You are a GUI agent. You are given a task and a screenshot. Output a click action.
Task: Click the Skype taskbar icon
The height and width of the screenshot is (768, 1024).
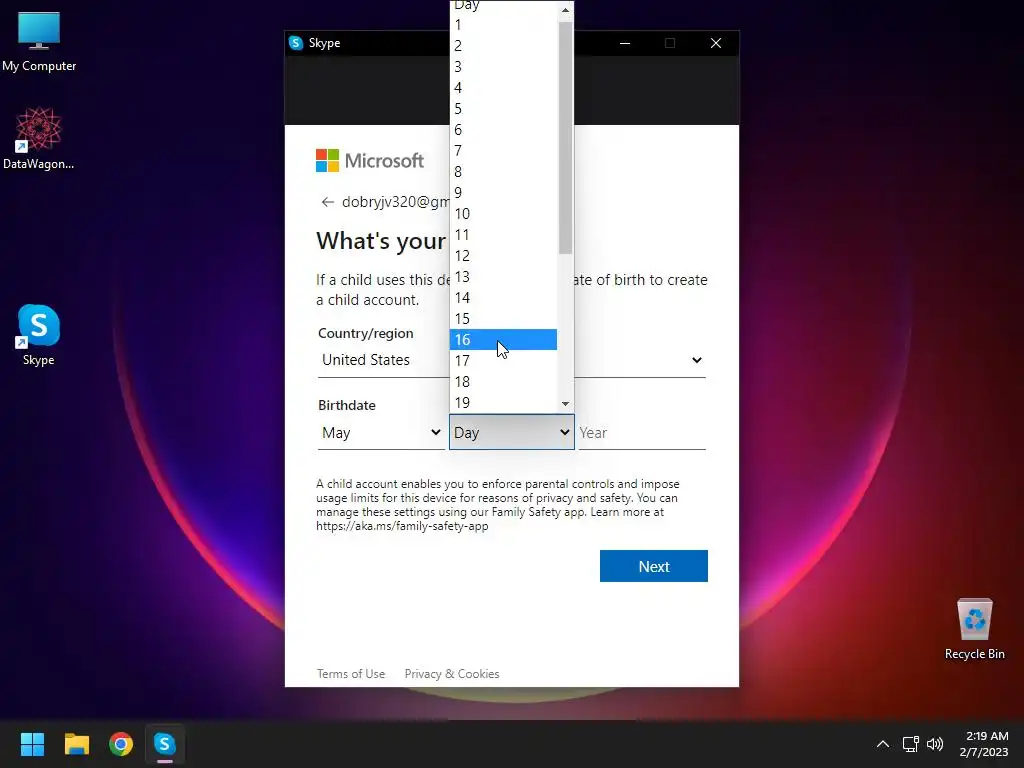(165, 744)
